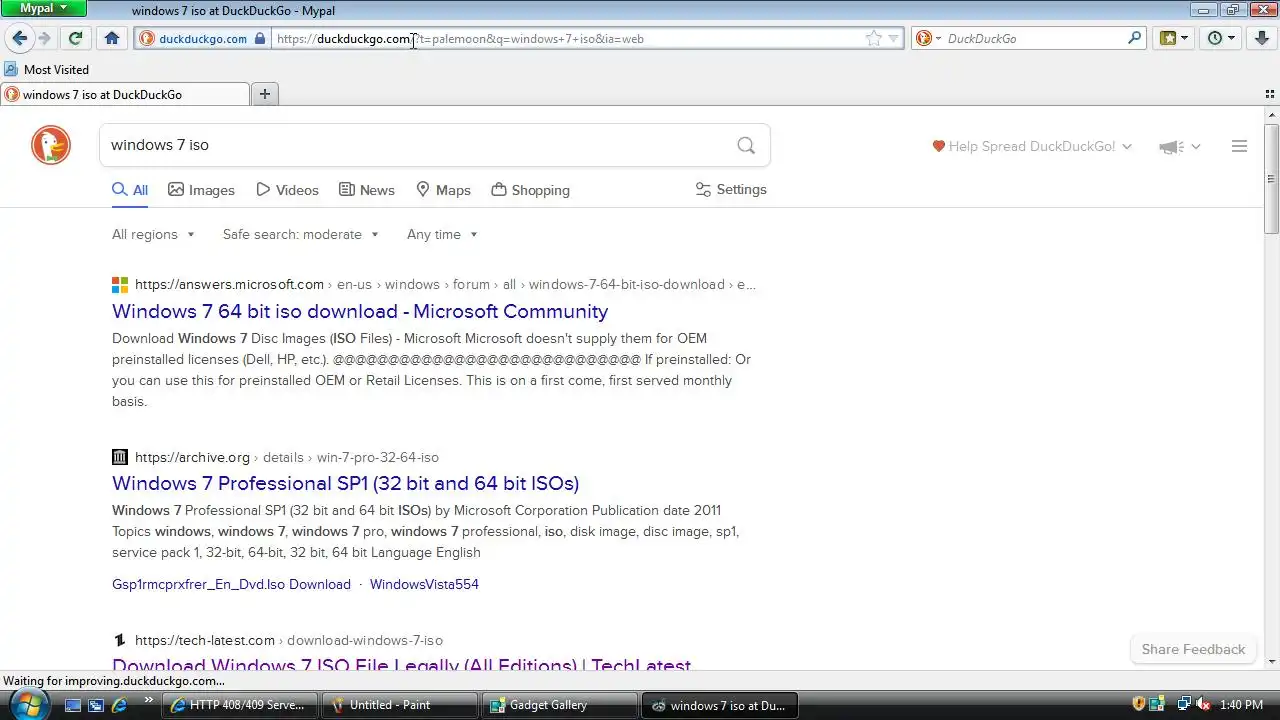
Task: Submit search with the magnifier button
Action: point(746,145)
